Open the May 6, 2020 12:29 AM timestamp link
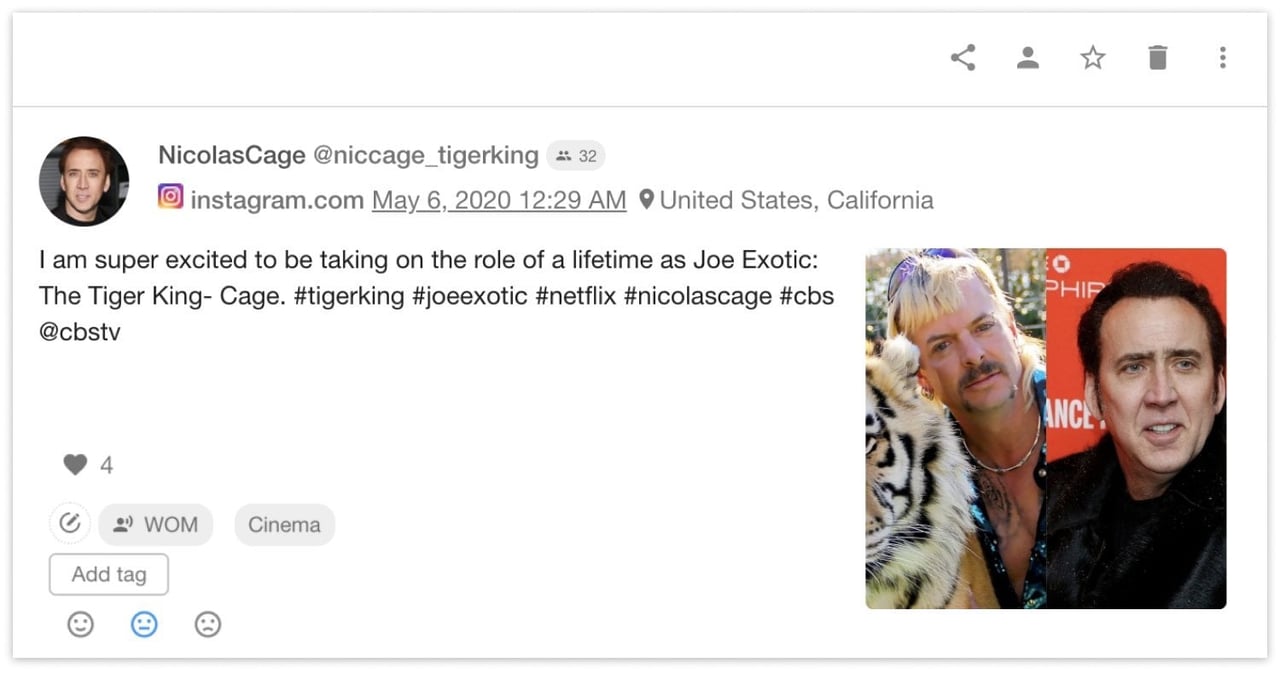 [499, 200]
